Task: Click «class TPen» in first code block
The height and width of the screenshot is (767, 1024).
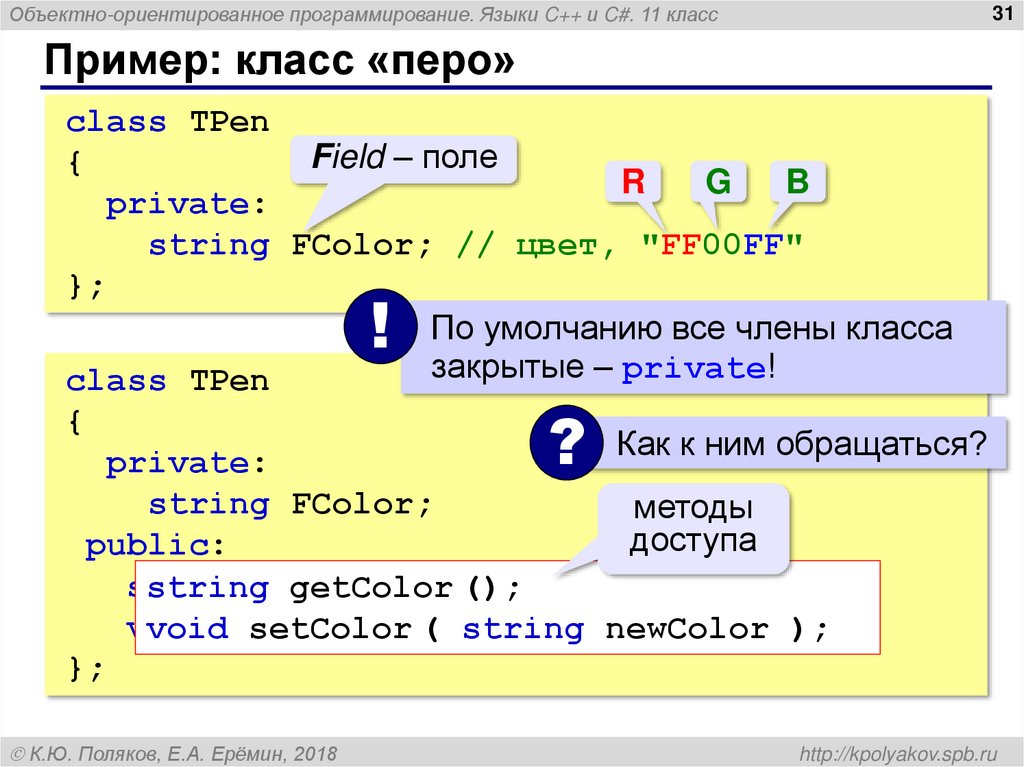Action: click(168, 122)
